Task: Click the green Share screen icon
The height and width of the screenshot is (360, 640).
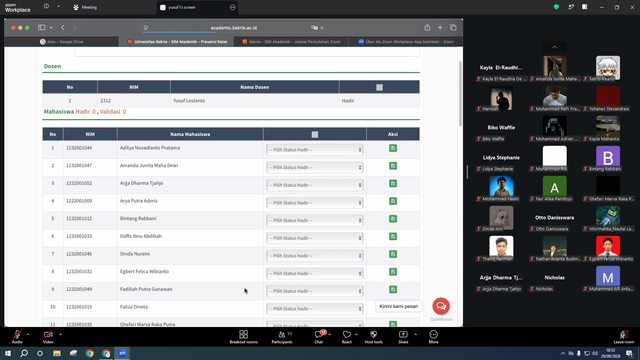Action: [x=403, y=337]
